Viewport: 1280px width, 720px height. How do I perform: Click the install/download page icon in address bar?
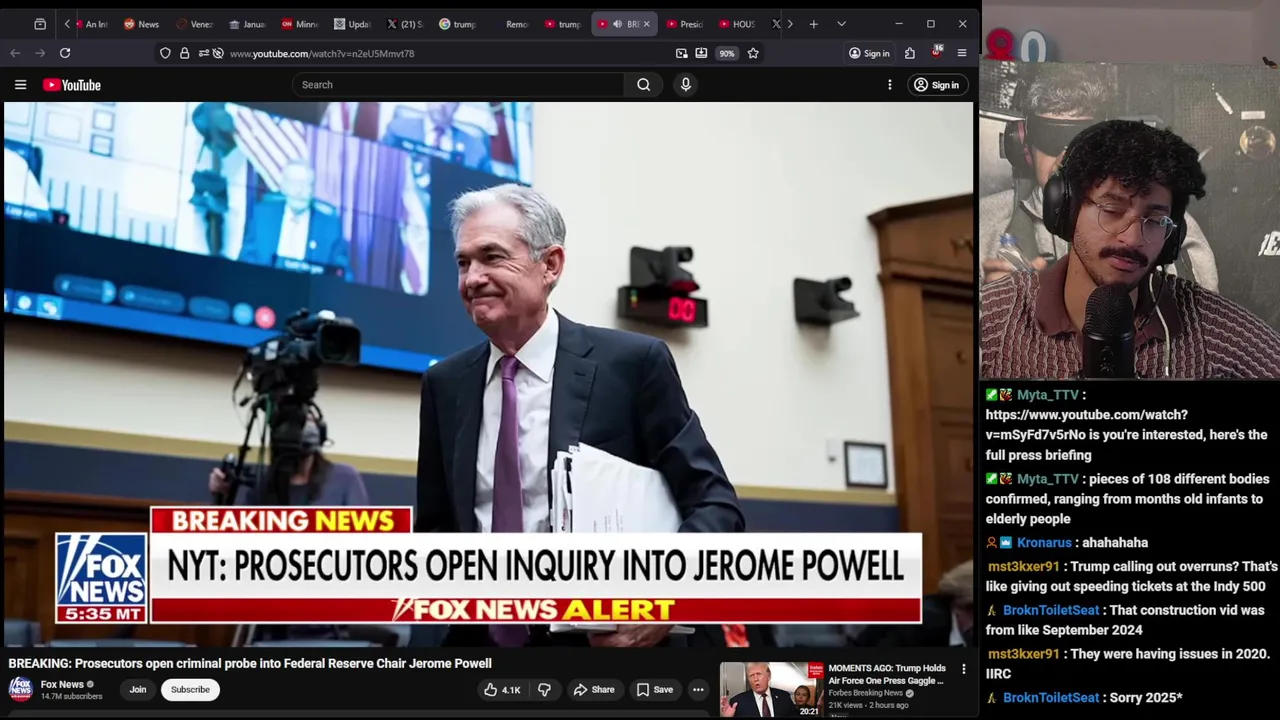point(701,53)
